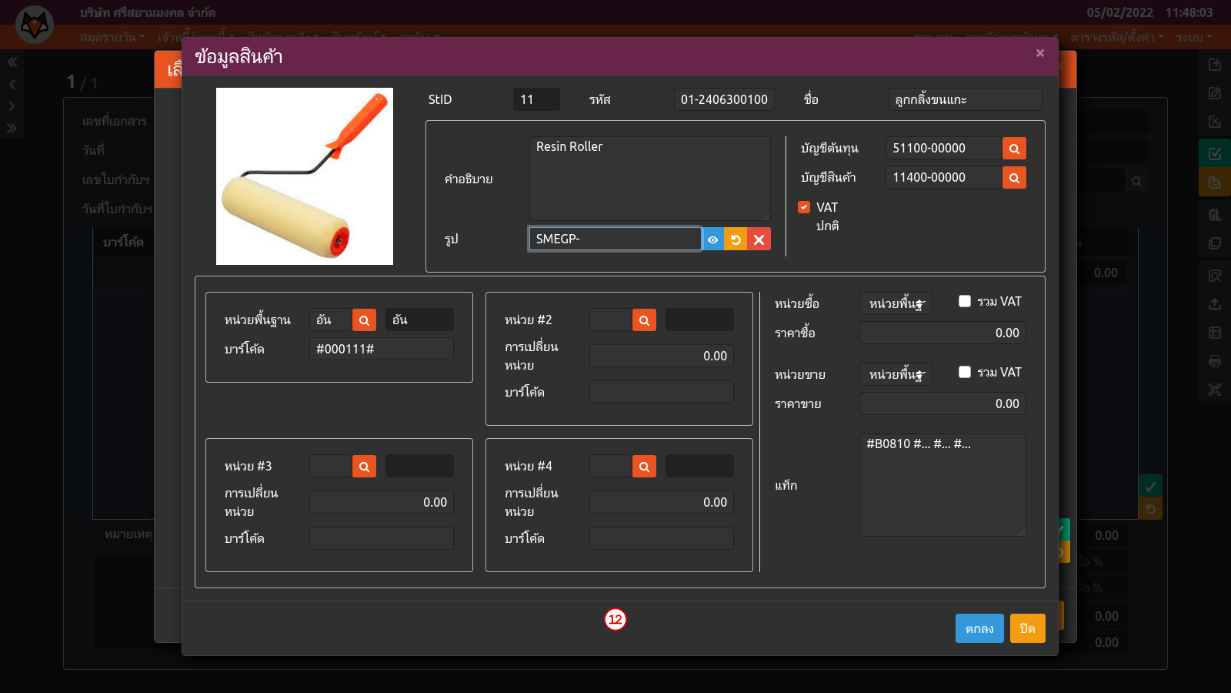Open the unit lookup for หน่วย #4
This screenshot has height=693, width=1231.
tap(645, 466)
